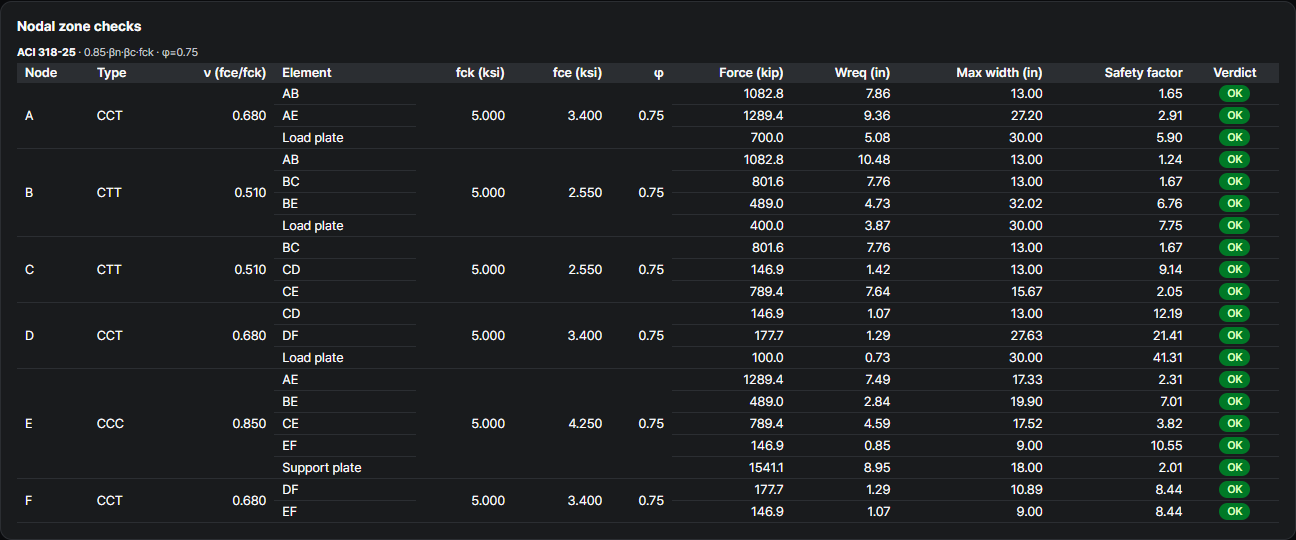Click OK badge for Node E AE element
Viewport: 1296px width, 540px height.
(1234, 380)
